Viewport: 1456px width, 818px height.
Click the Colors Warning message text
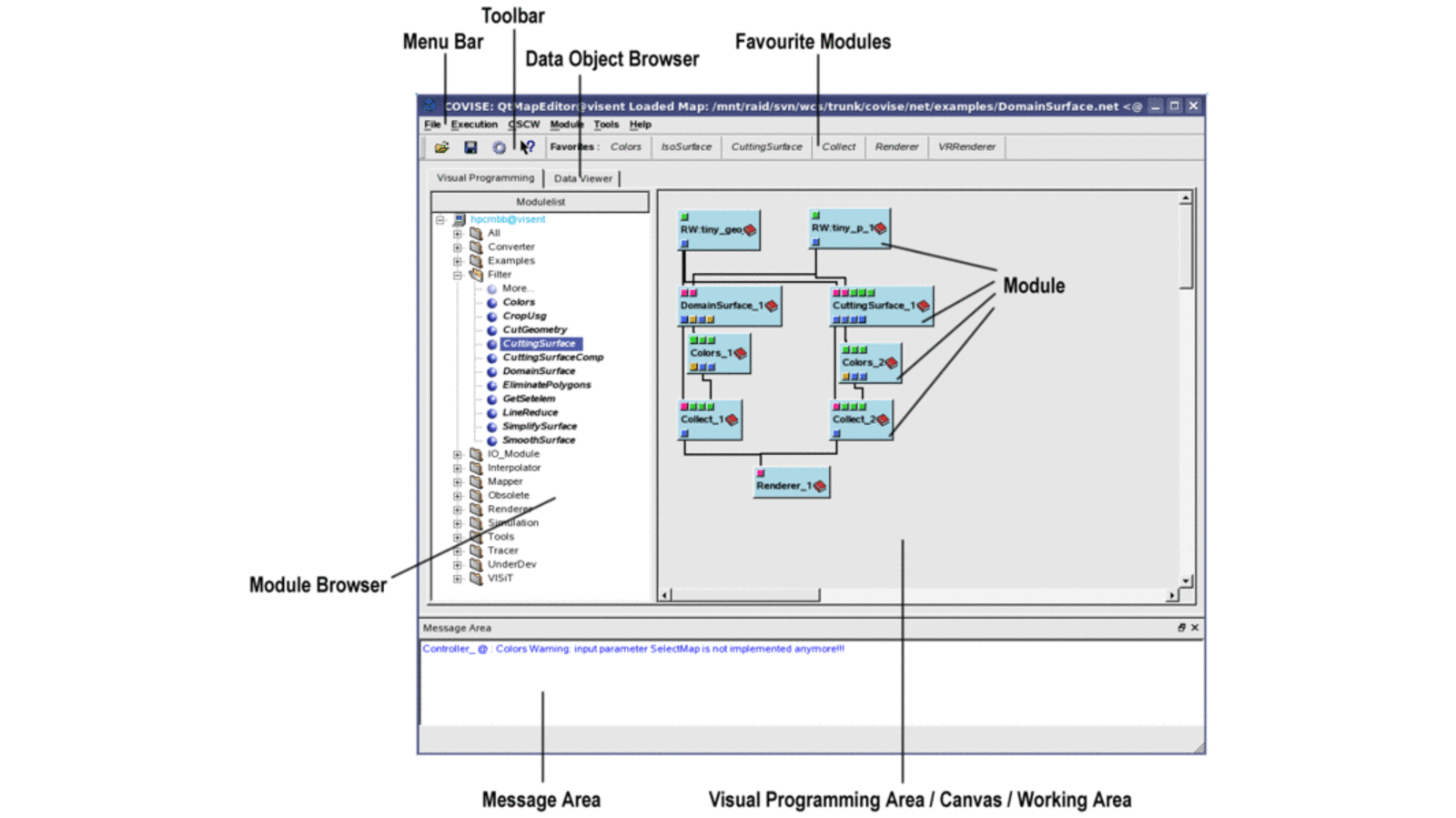(633, 649)
